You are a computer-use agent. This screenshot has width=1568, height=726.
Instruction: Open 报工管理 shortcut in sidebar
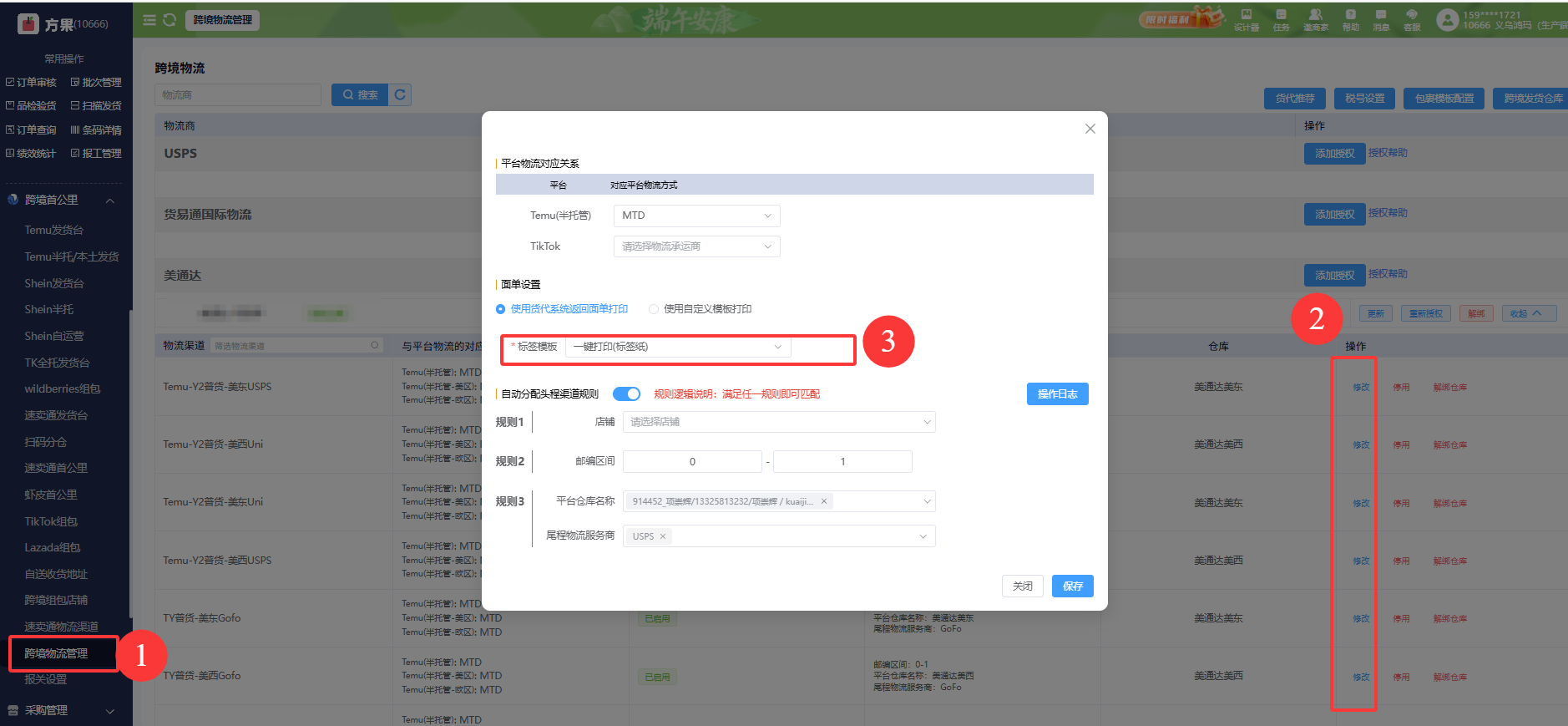tap(96, 153)
